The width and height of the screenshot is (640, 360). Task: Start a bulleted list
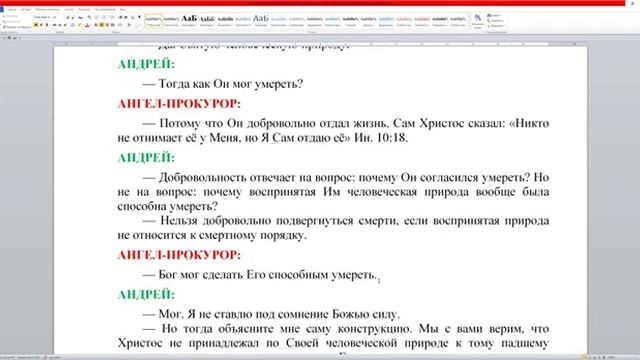click(x=96, y=17)
